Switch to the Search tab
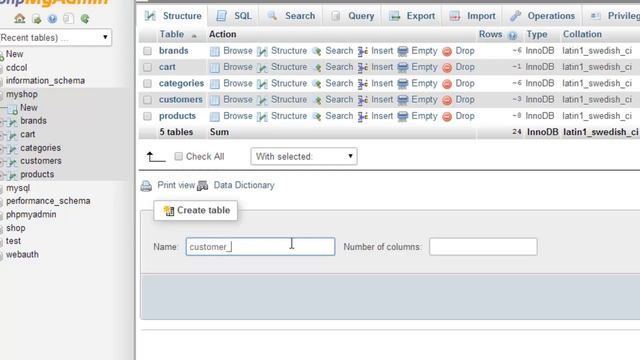 (291, 16)
